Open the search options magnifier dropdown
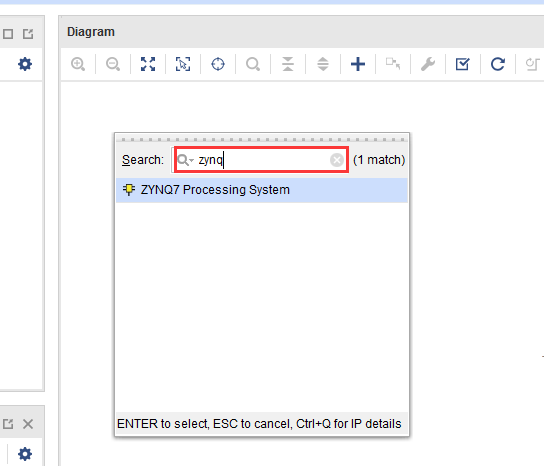The height and width of the screenshot is (466, 544). (x=185, y=160)
